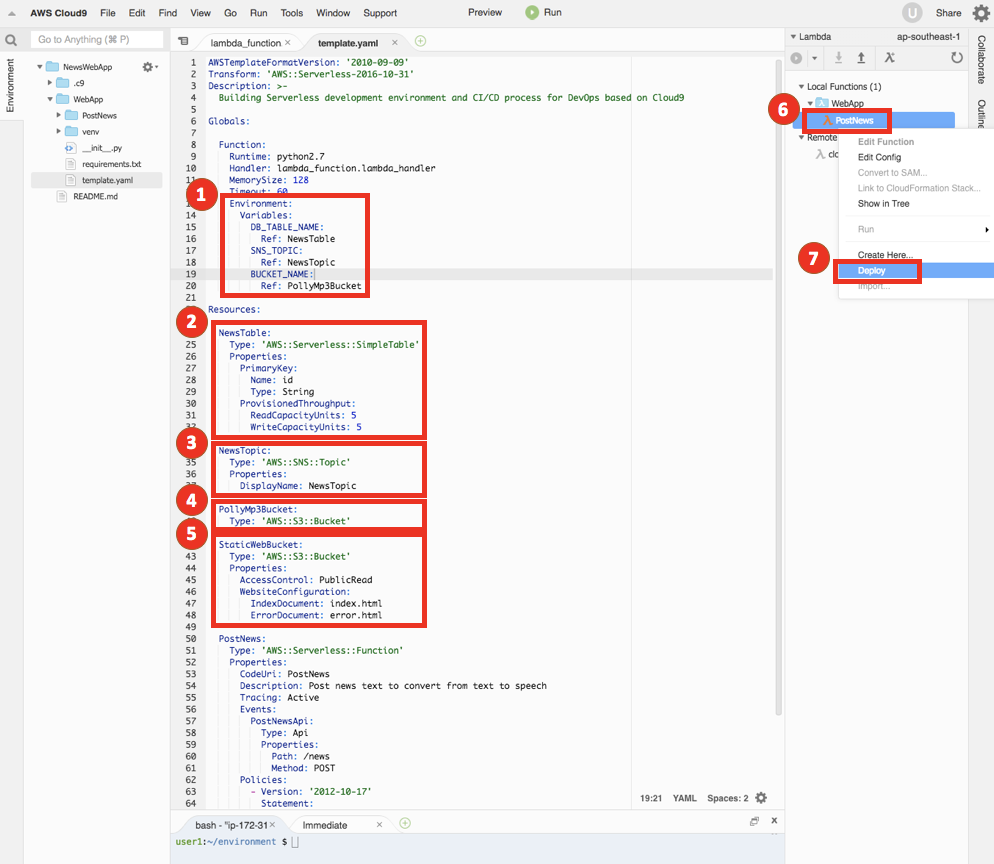Close the Immediate tab
The image size is (994, 864).
pos(379,825)
